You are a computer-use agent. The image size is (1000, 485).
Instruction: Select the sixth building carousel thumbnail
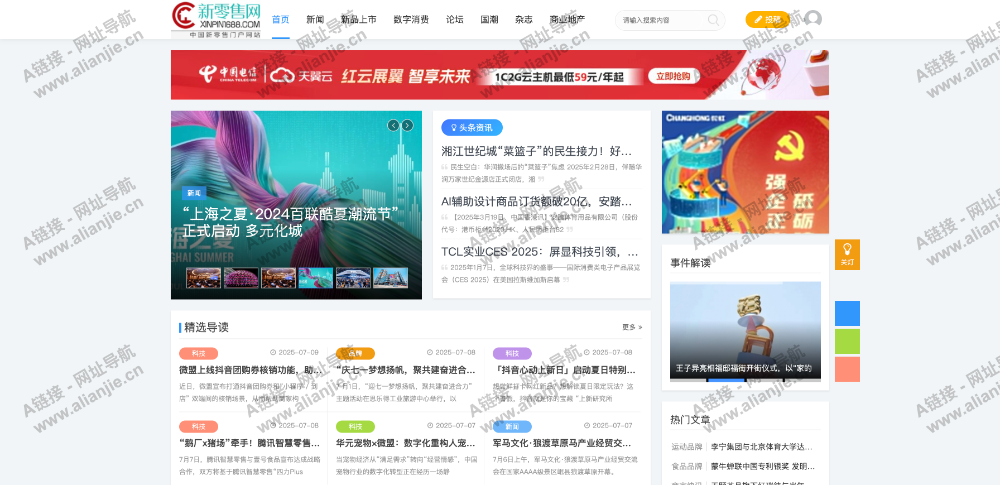coord(390,278)
